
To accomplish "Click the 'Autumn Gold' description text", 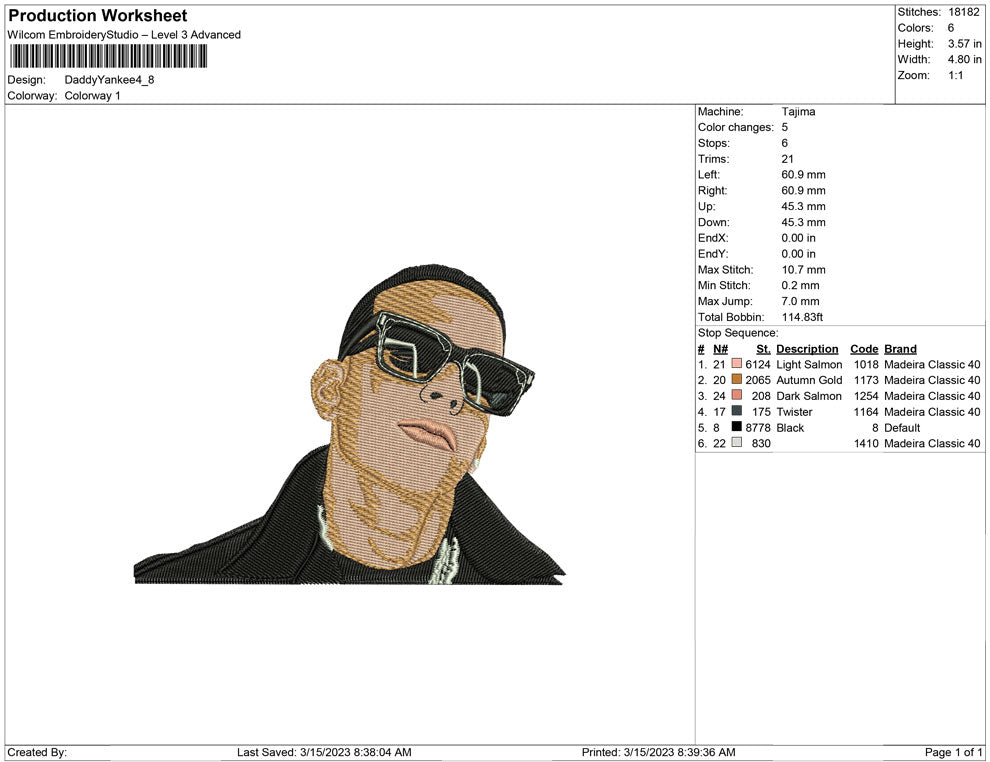I will 809,380.
